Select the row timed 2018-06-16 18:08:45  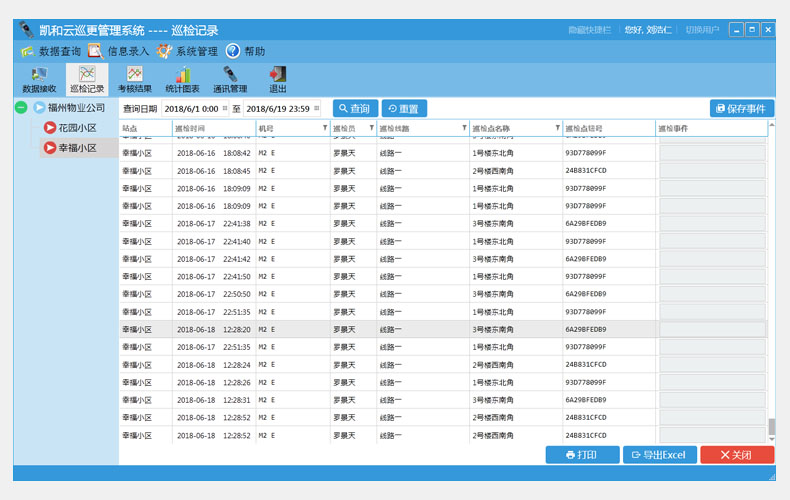(443, 171)
